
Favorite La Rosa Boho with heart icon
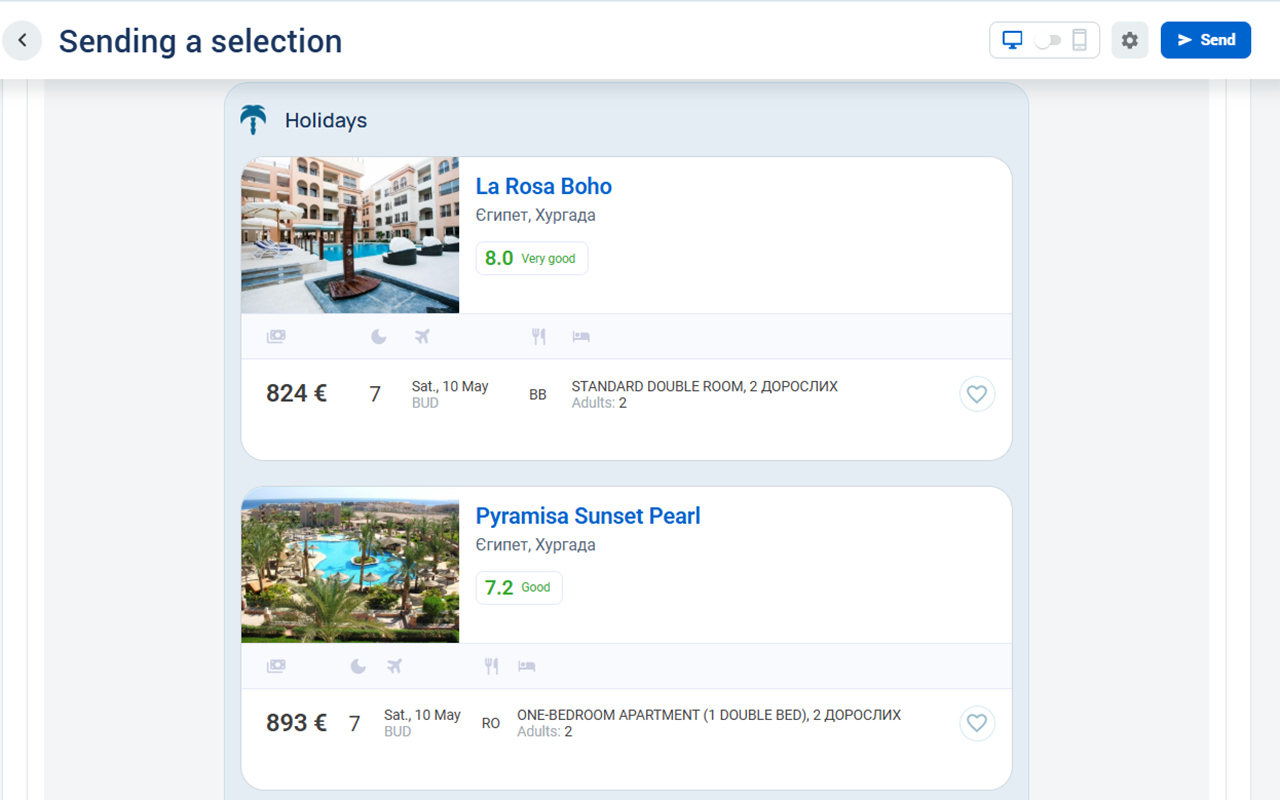tap(977, 394)
